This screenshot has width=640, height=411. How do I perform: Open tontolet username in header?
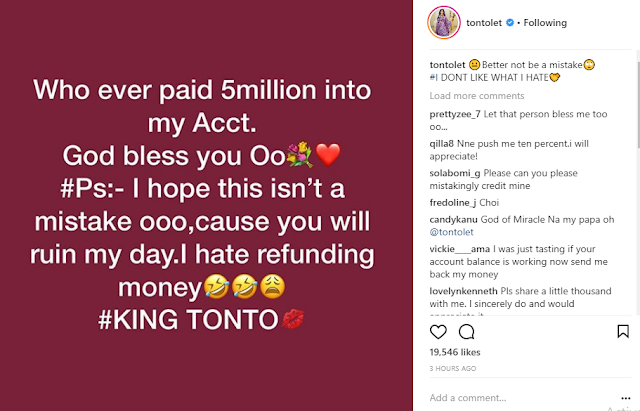pos(484,23)
